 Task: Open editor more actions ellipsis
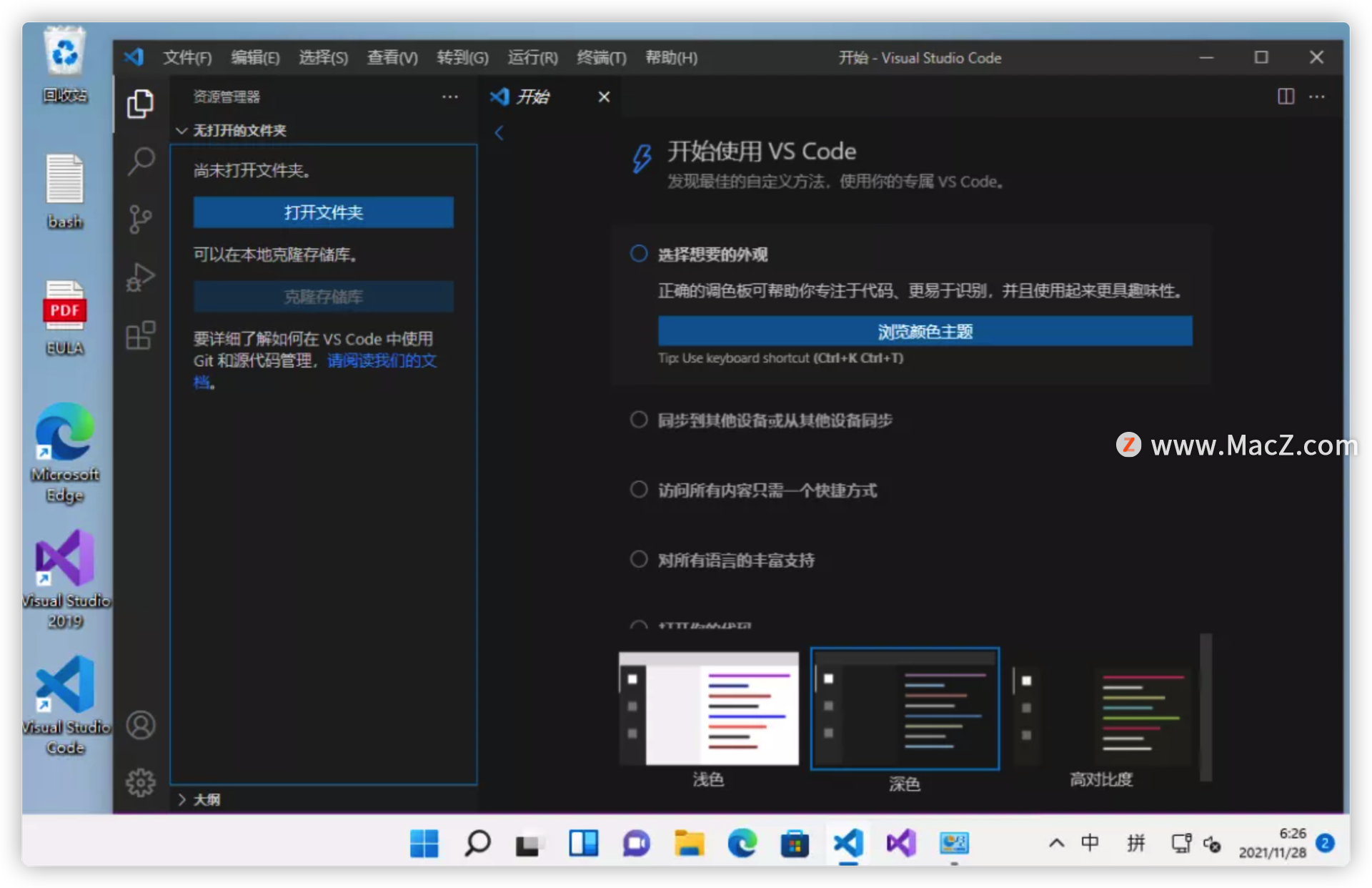(x=1317, y=96)
